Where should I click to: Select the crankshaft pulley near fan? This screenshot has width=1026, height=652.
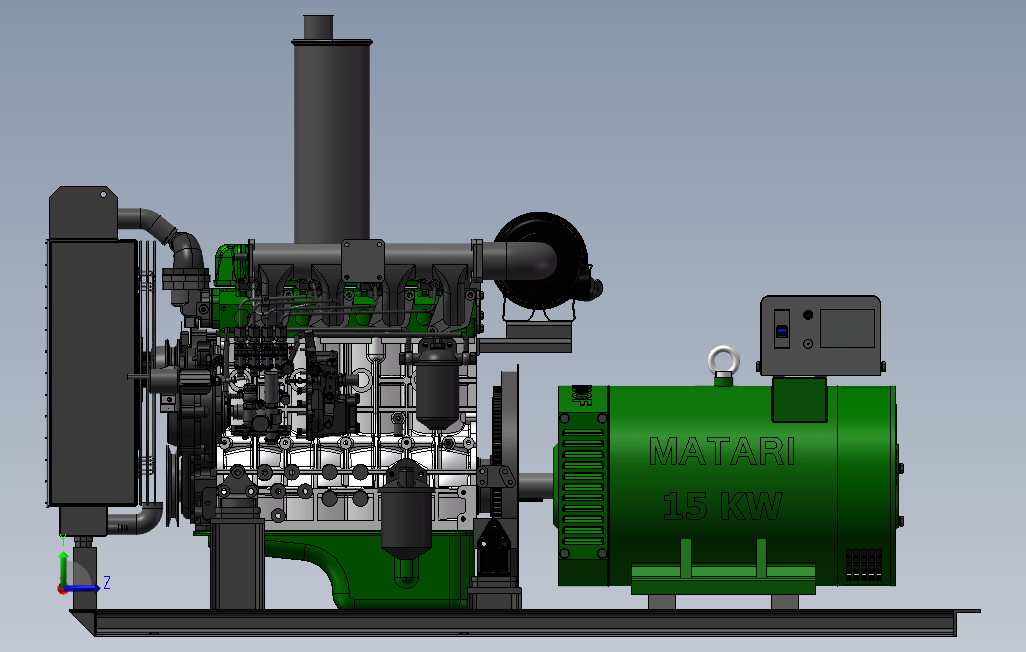173,486
